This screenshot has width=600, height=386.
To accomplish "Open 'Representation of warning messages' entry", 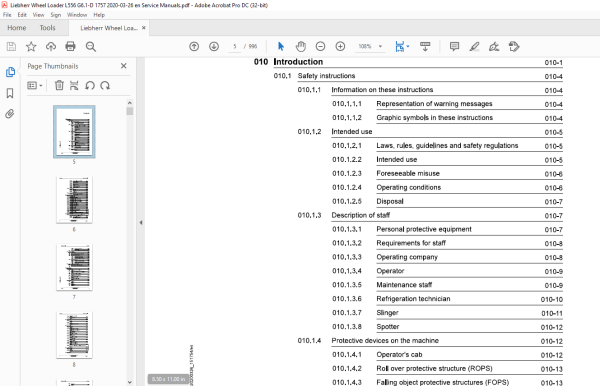I will pyautogui.click(x=434, y=104).
